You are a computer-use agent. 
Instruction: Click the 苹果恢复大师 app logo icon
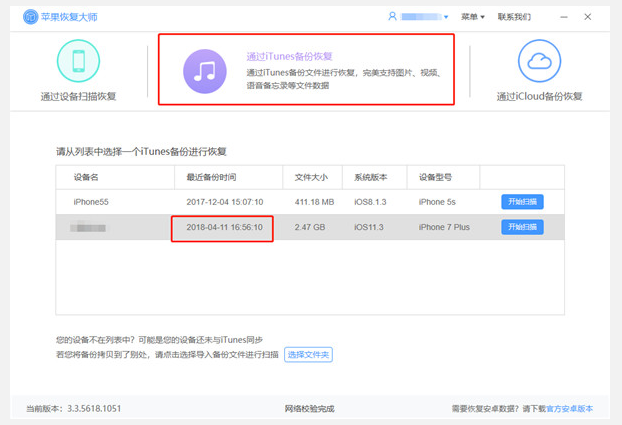[30, 17]
